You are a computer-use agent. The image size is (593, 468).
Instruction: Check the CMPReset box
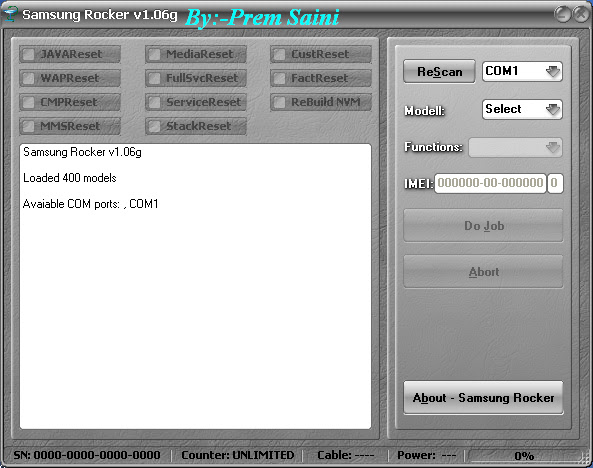pyautogui.click(x=28, y=102)
